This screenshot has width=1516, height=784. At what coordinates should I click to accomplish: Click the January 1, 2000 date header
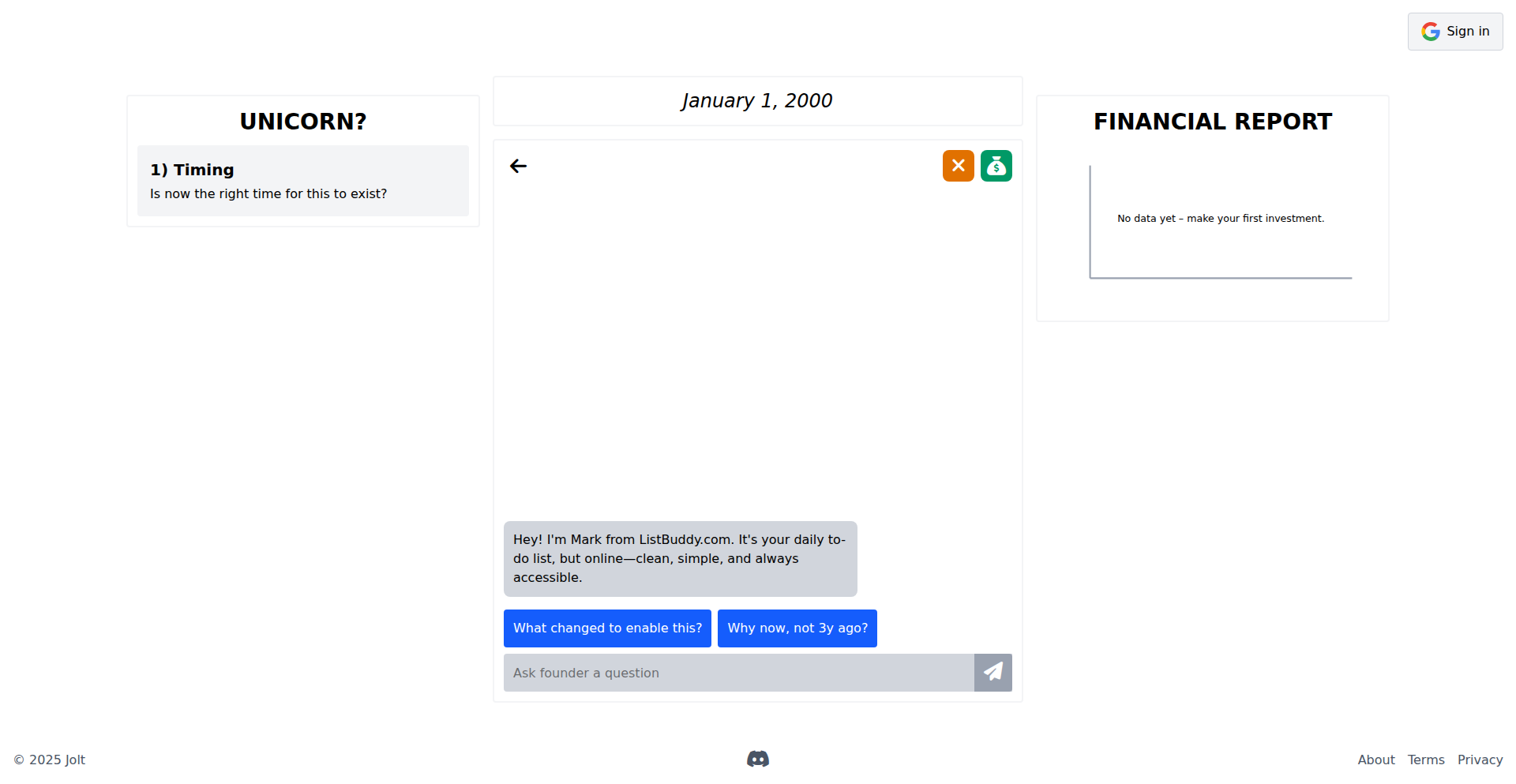pos(757,101)
